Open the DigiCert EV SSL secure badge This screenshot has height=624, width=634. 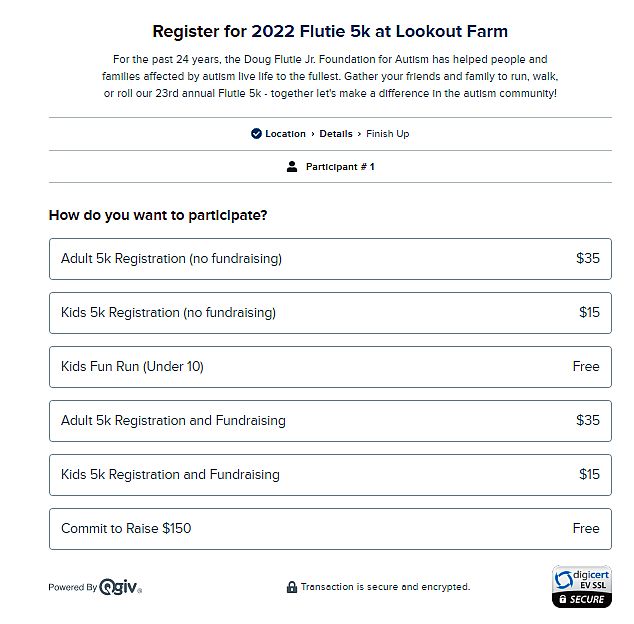click(581, 587)
